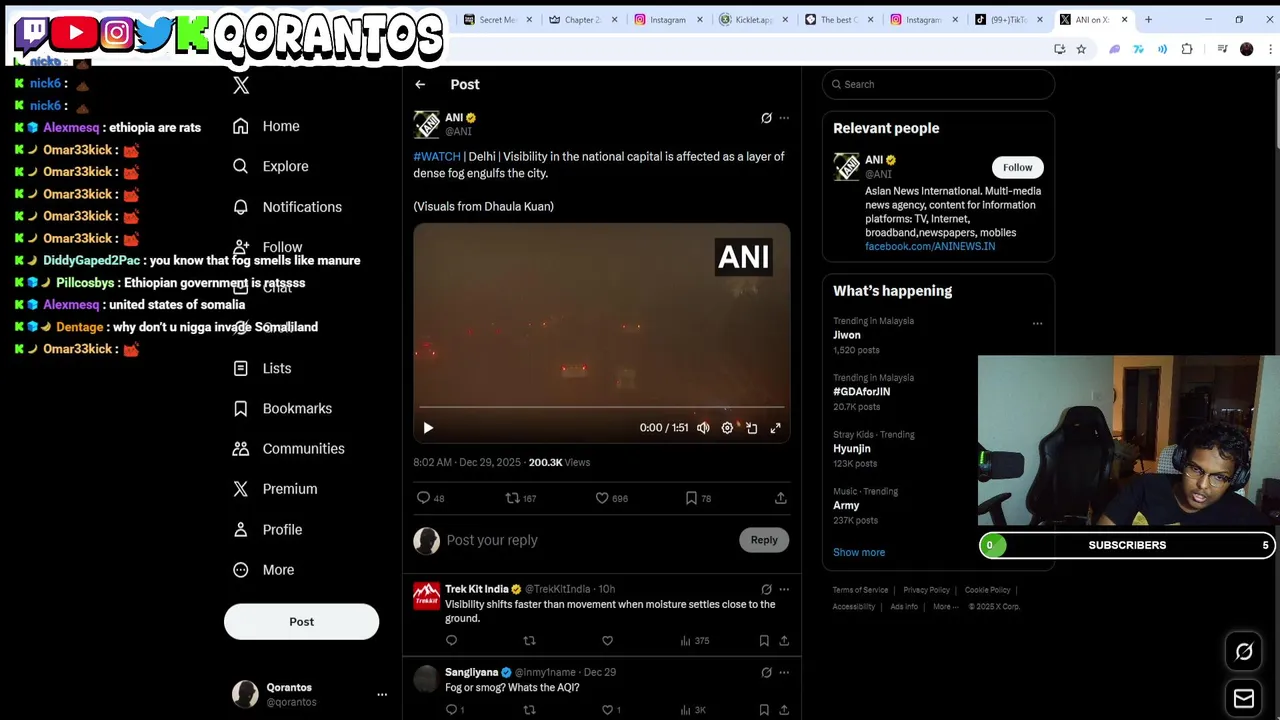Open video settings gear icon
The width and height of the screenshot is (1280, 720).
tap(727, 428)
